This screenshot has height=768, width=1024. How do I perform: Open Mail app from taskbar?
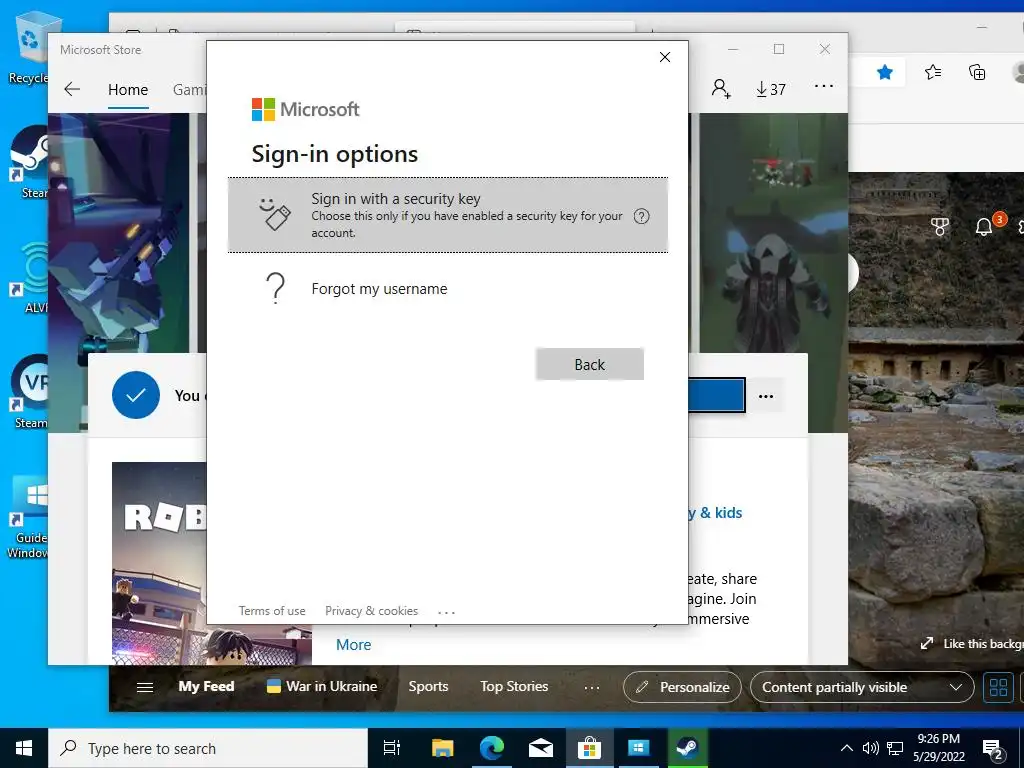click(541, 748)
